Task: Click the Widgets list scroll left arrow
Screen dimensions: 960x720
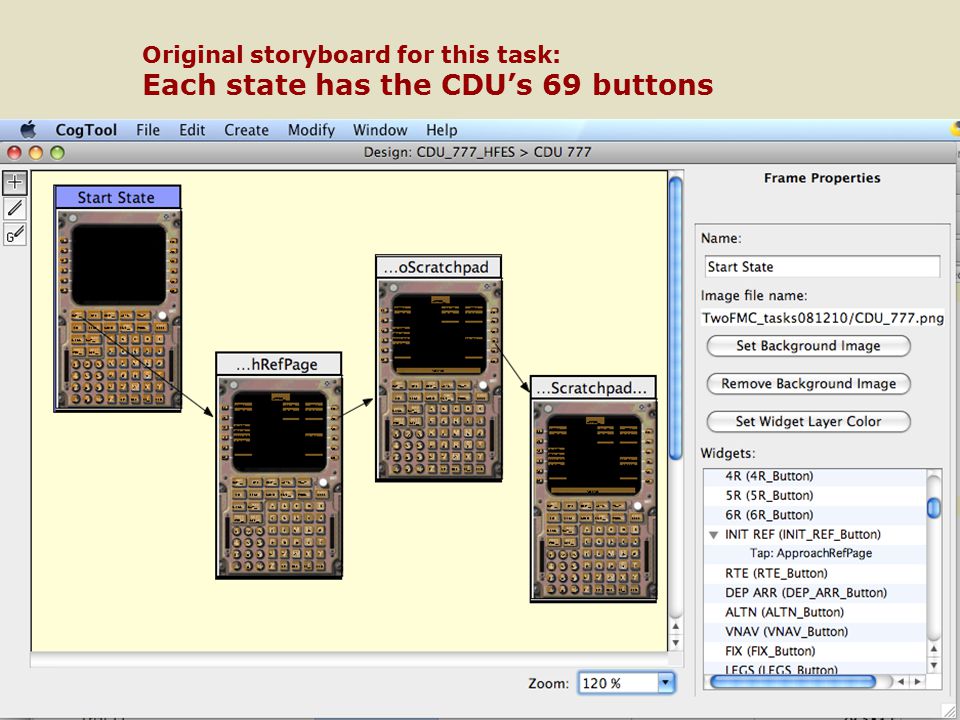Action: 901,681
